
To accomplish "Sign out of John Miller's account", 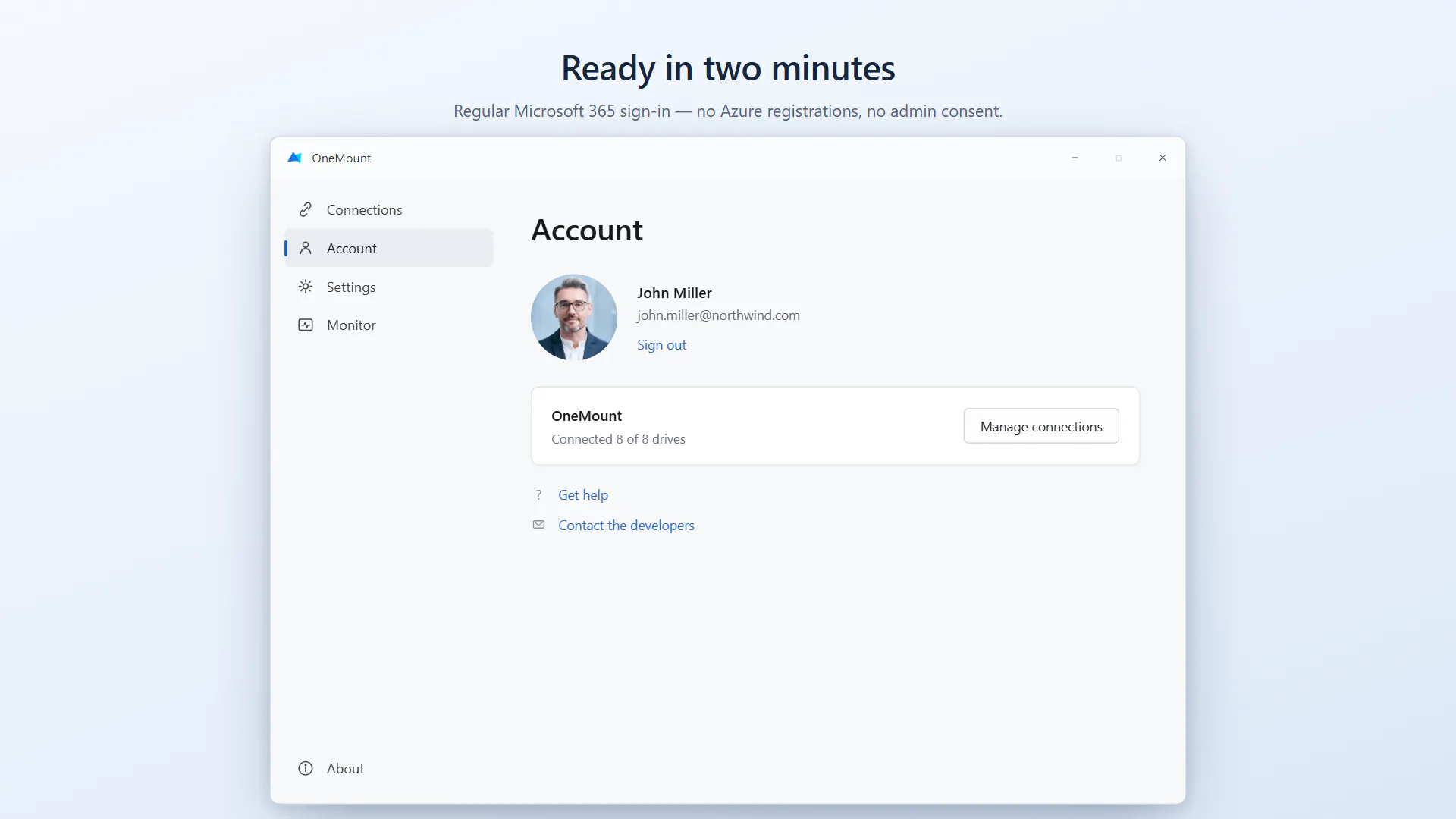I will pyautogui.click(x=661, y=345).
